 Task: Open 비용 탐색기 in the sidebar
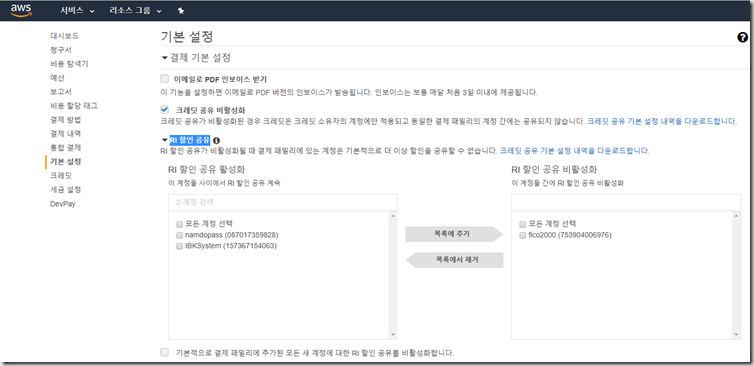(x=69, y=63)
